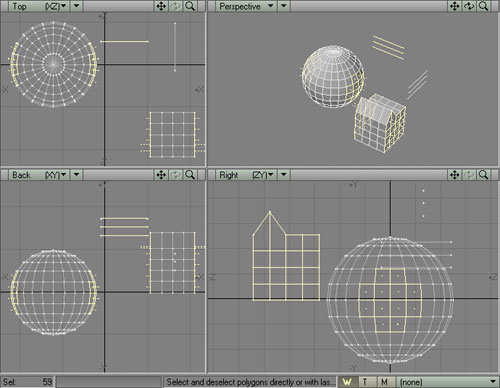Click the zoom magnifier in Back viewport
500x388 pixels.
pyautogui.click(x=190, y=175)
